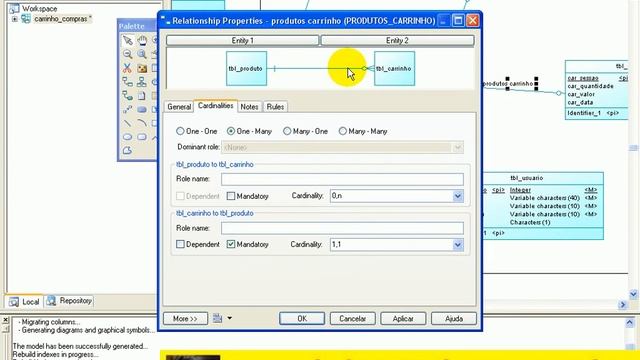Click the greyed Dependent checkbox under tbl_produto
The image size is (640, 360).
coord(180,196)
